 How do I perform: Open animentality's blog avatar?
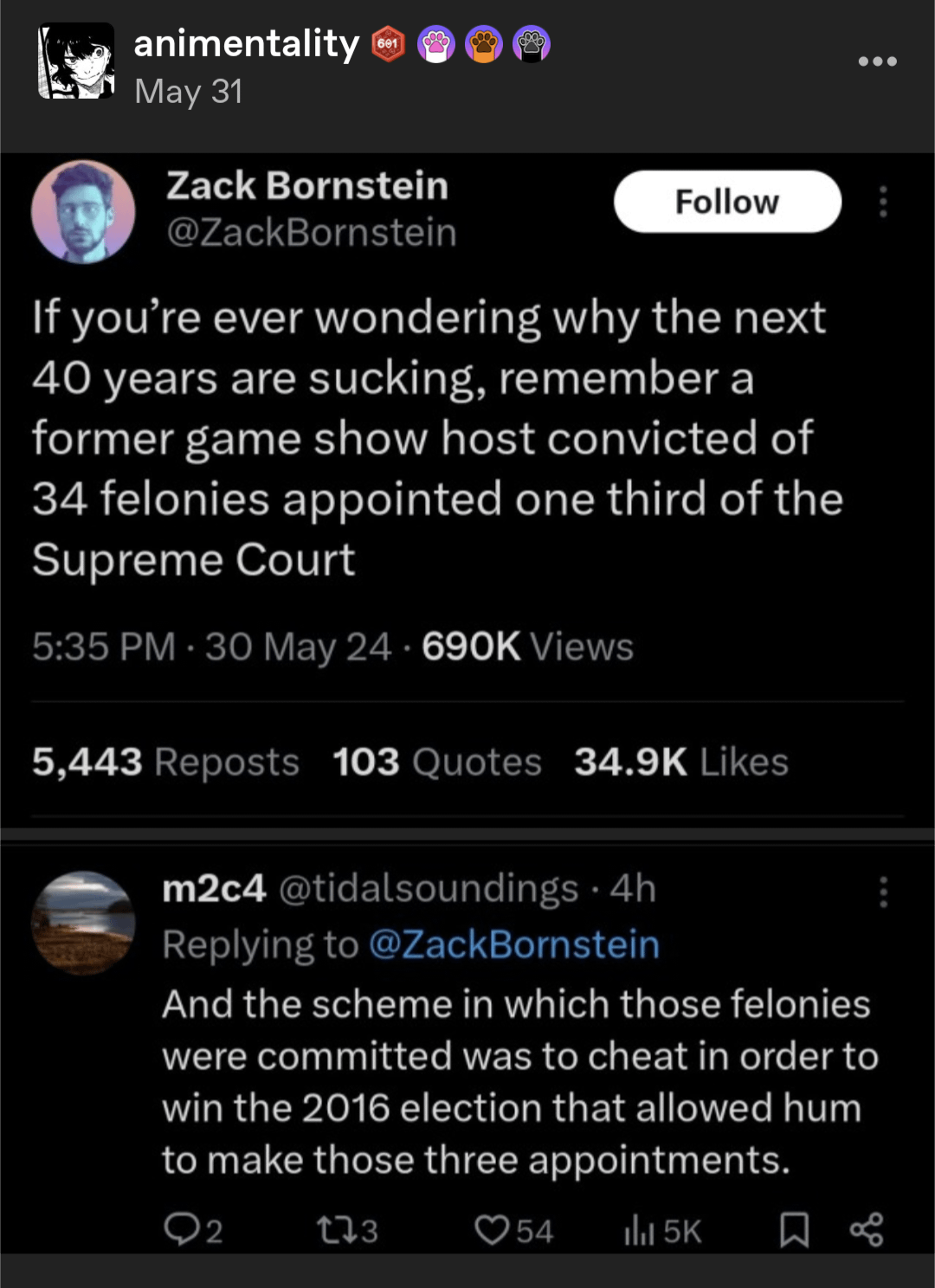[x=76, y=61]
